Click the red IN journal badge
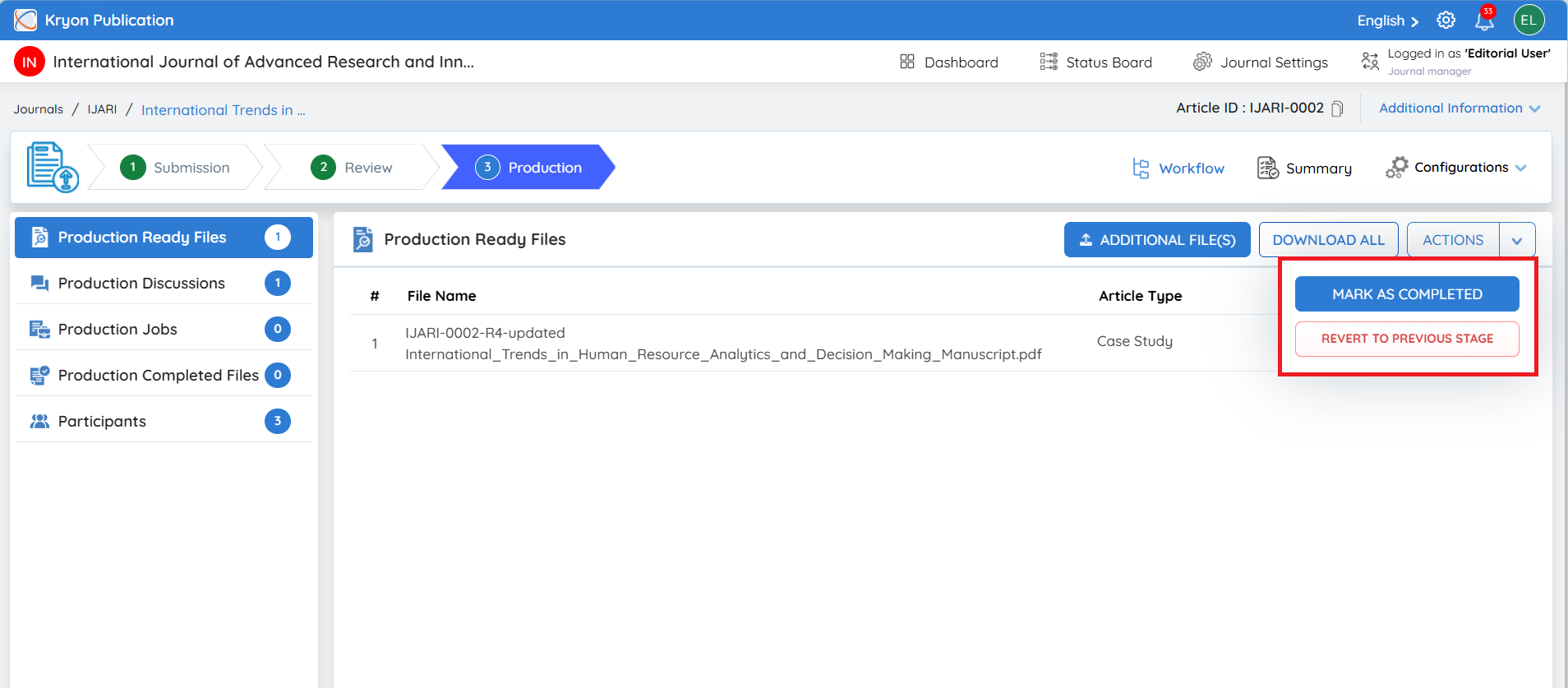This screenshot has width=1568, height=688. (x=30, y=62)
